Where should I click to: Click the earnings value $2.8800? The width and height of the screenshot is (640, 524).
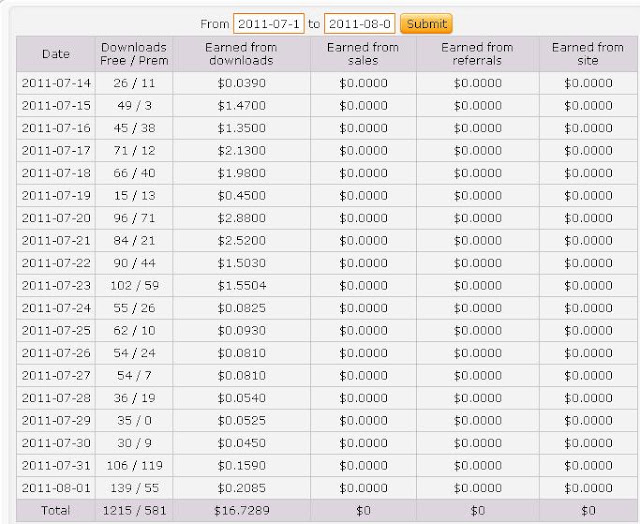241,218
